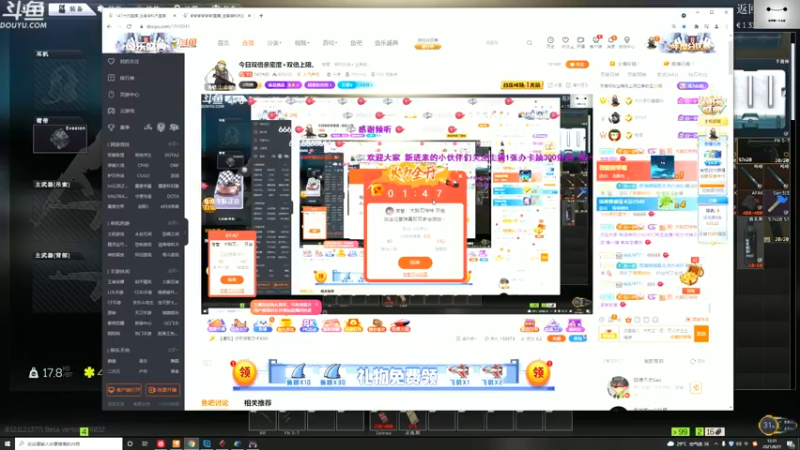The image size is (800, 450).
Task: Click the PK gift icon below player
Action: coord(309,326)
